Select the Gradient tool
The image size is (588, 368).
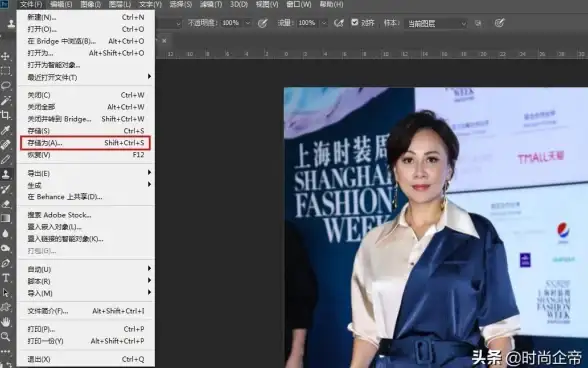[x=6, y=219]
